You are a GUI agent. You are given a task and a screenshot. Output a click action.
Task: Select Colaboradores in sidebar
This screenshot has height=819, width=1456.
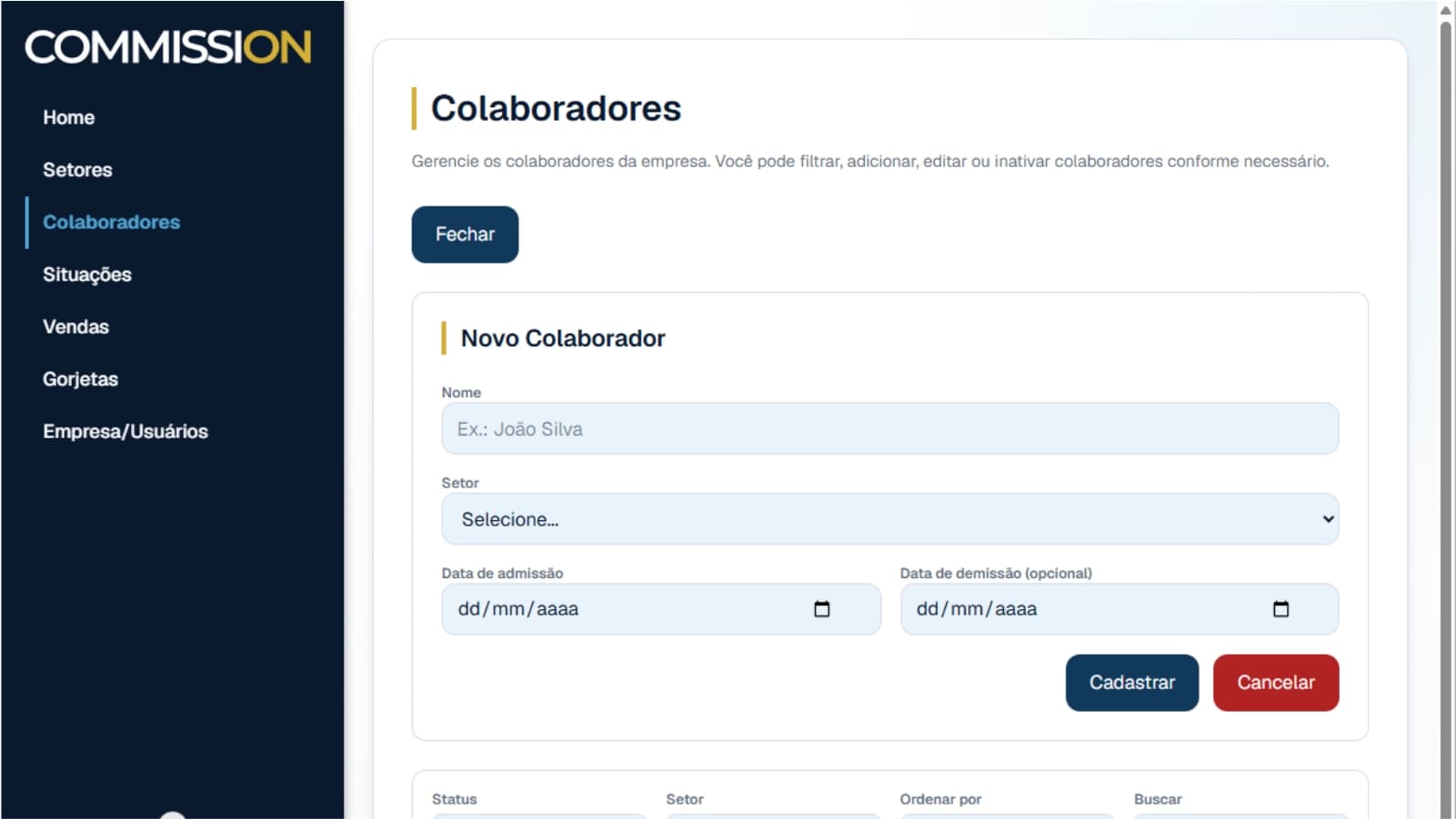pyautogui.click(x=111, y=223)
